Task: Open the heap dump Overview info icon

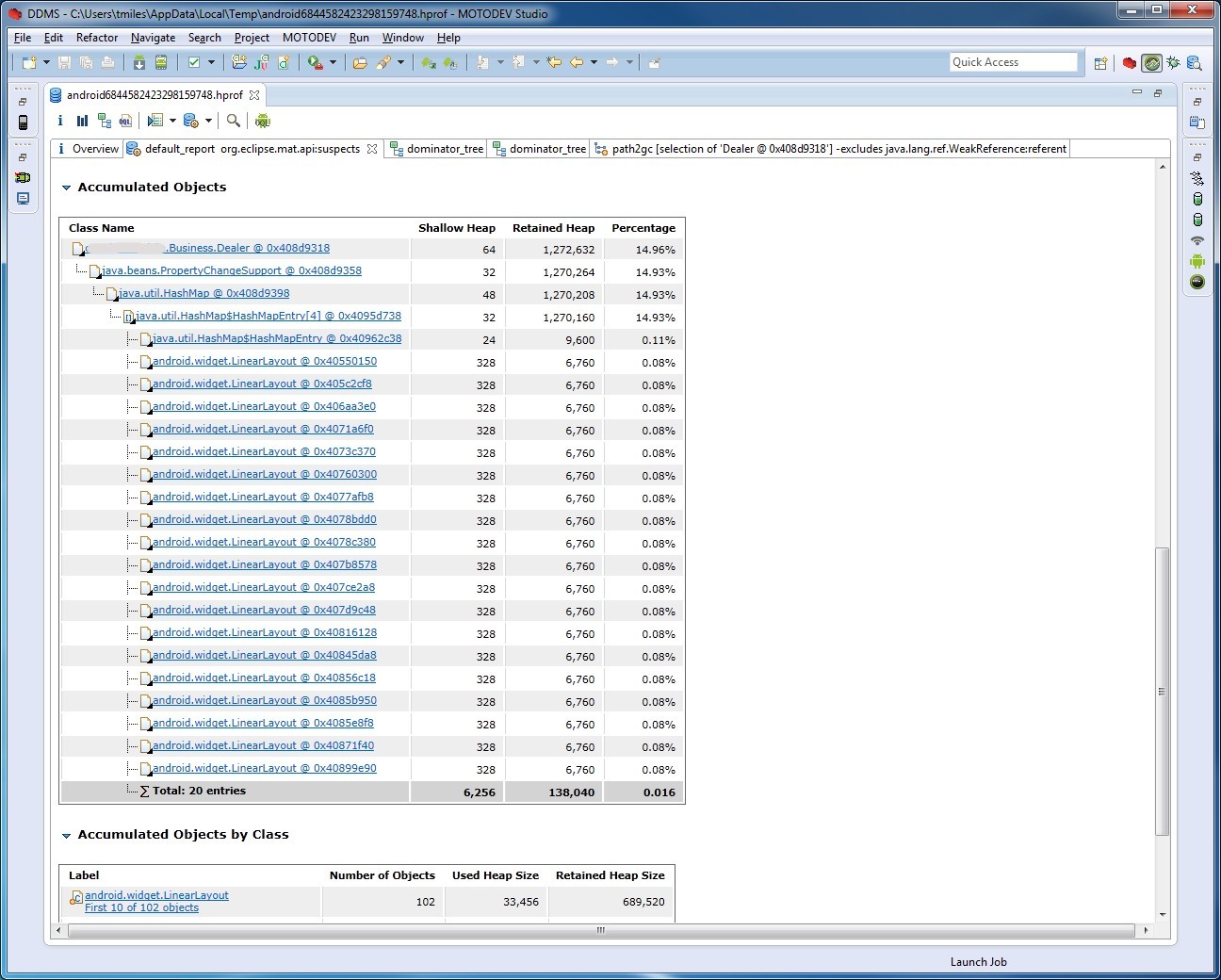Action: click(60, 121)
